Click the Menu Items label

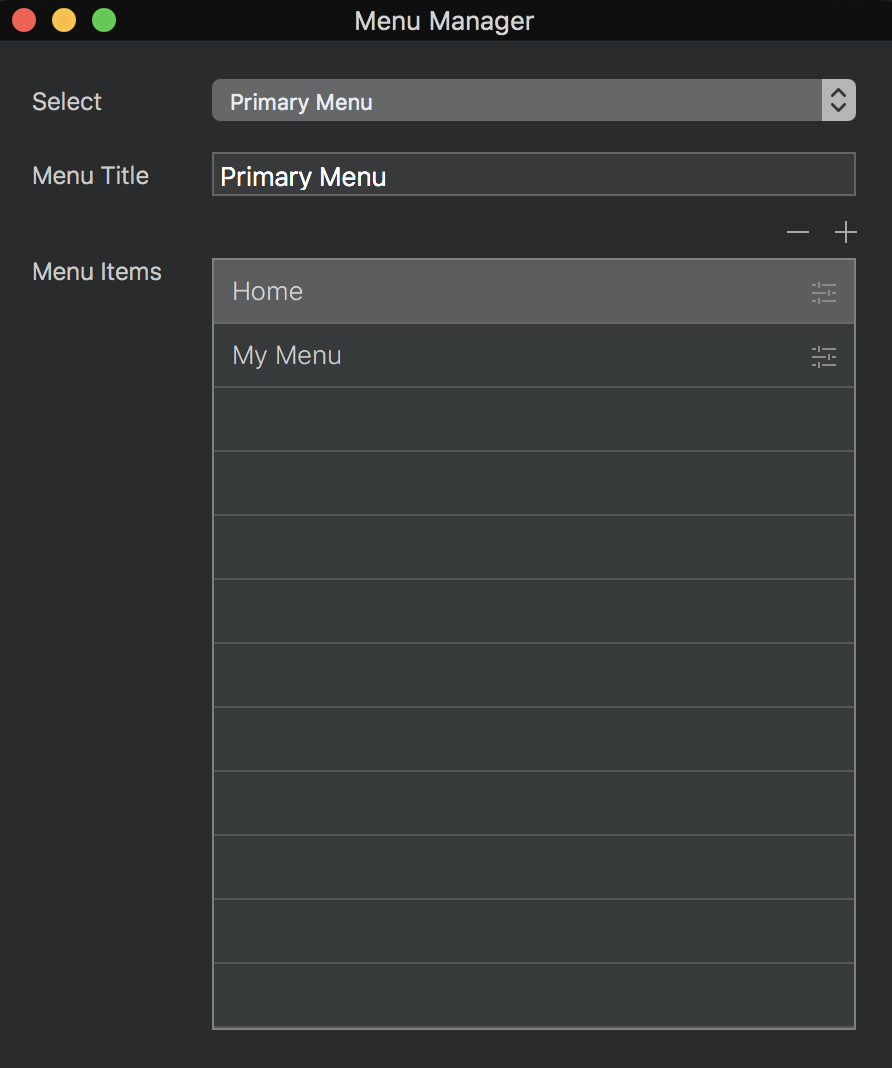pos(96,271)
